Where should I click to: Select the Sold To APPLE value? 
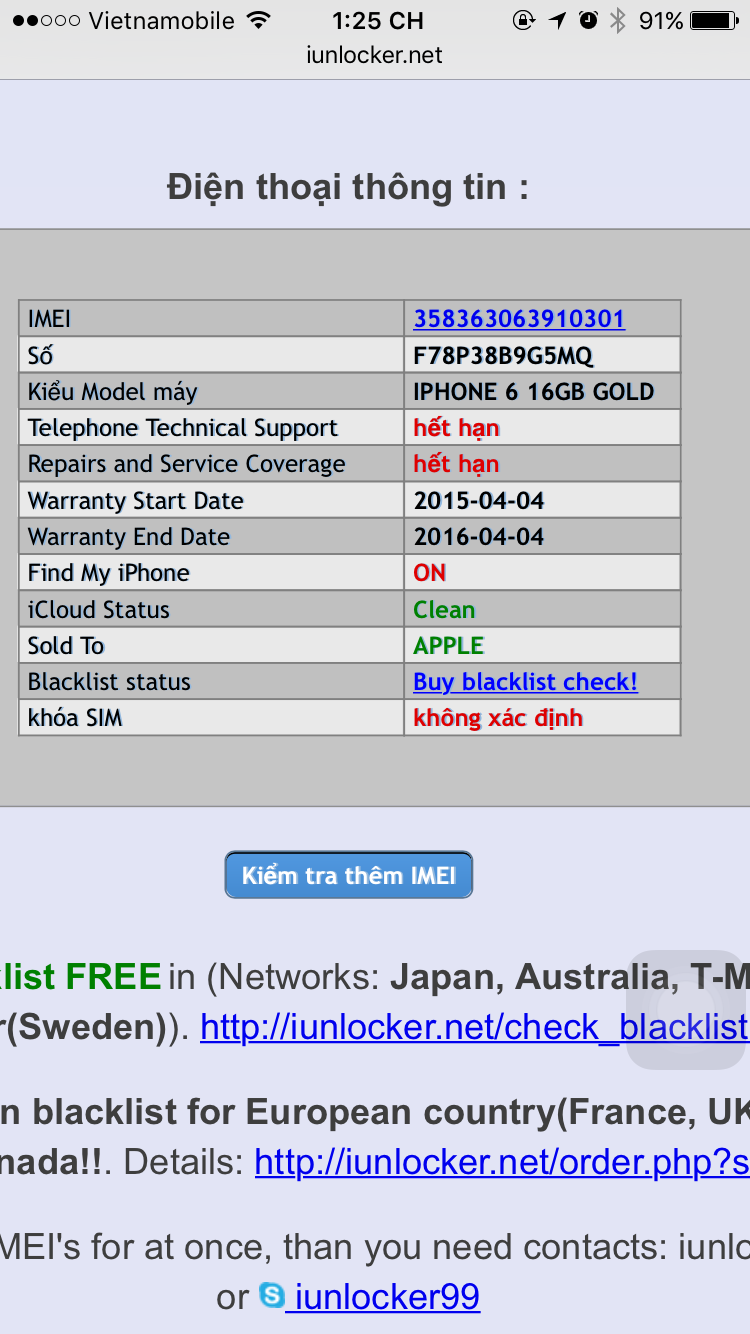449,645
